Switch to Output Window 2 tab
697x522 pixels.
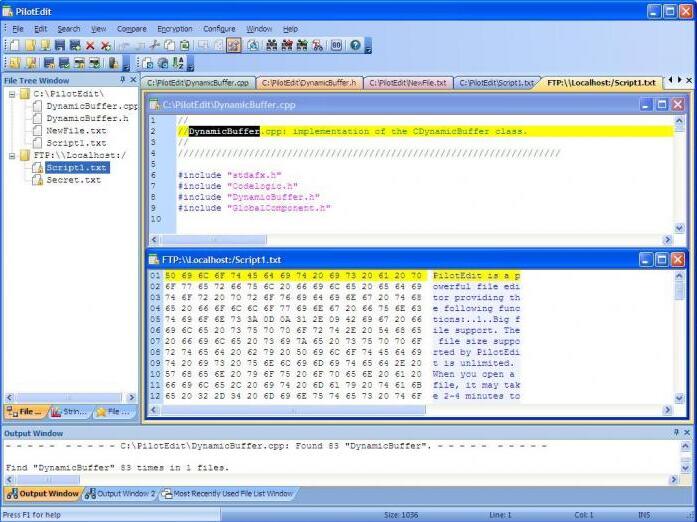tap(120, 494)
